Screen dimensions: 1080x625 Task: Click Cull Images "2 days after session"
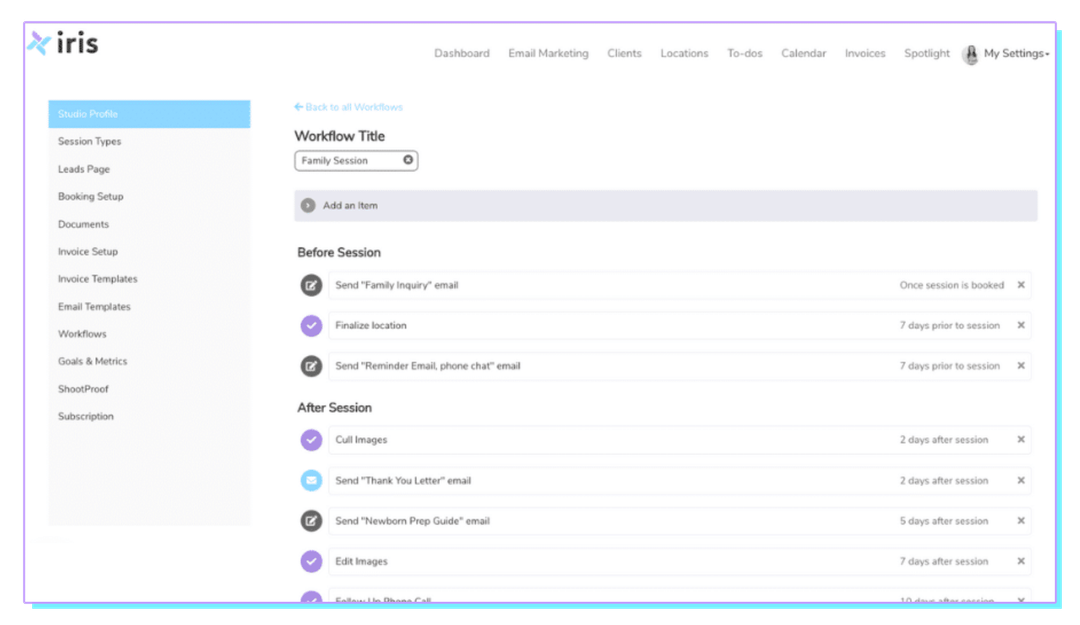tap(944, 440)
